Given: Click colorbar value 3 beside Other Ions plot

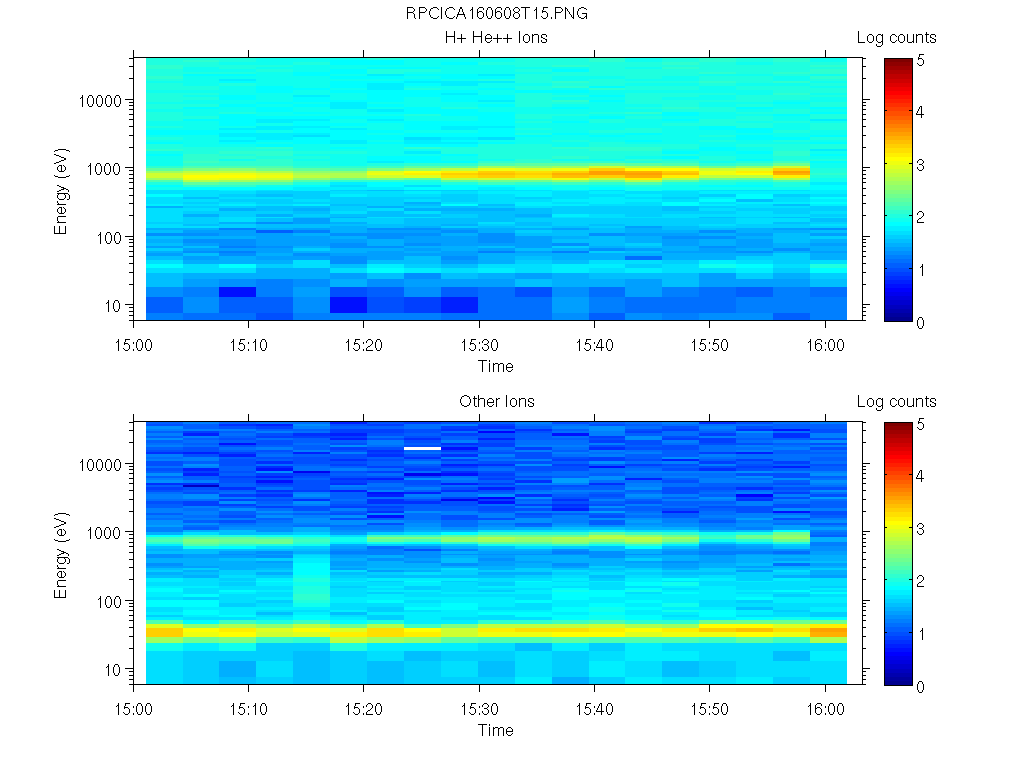Looking at the screenshot, I should tap(920, 529).
